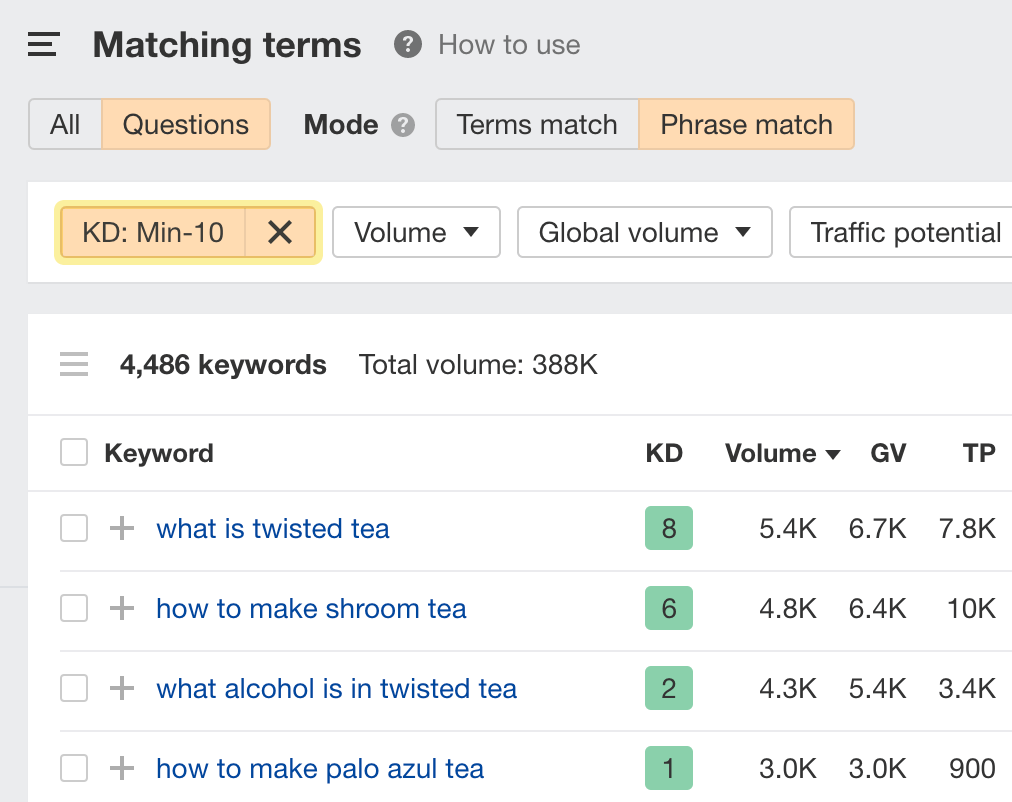Open the hamburger sidebar menu

[43, 45]
